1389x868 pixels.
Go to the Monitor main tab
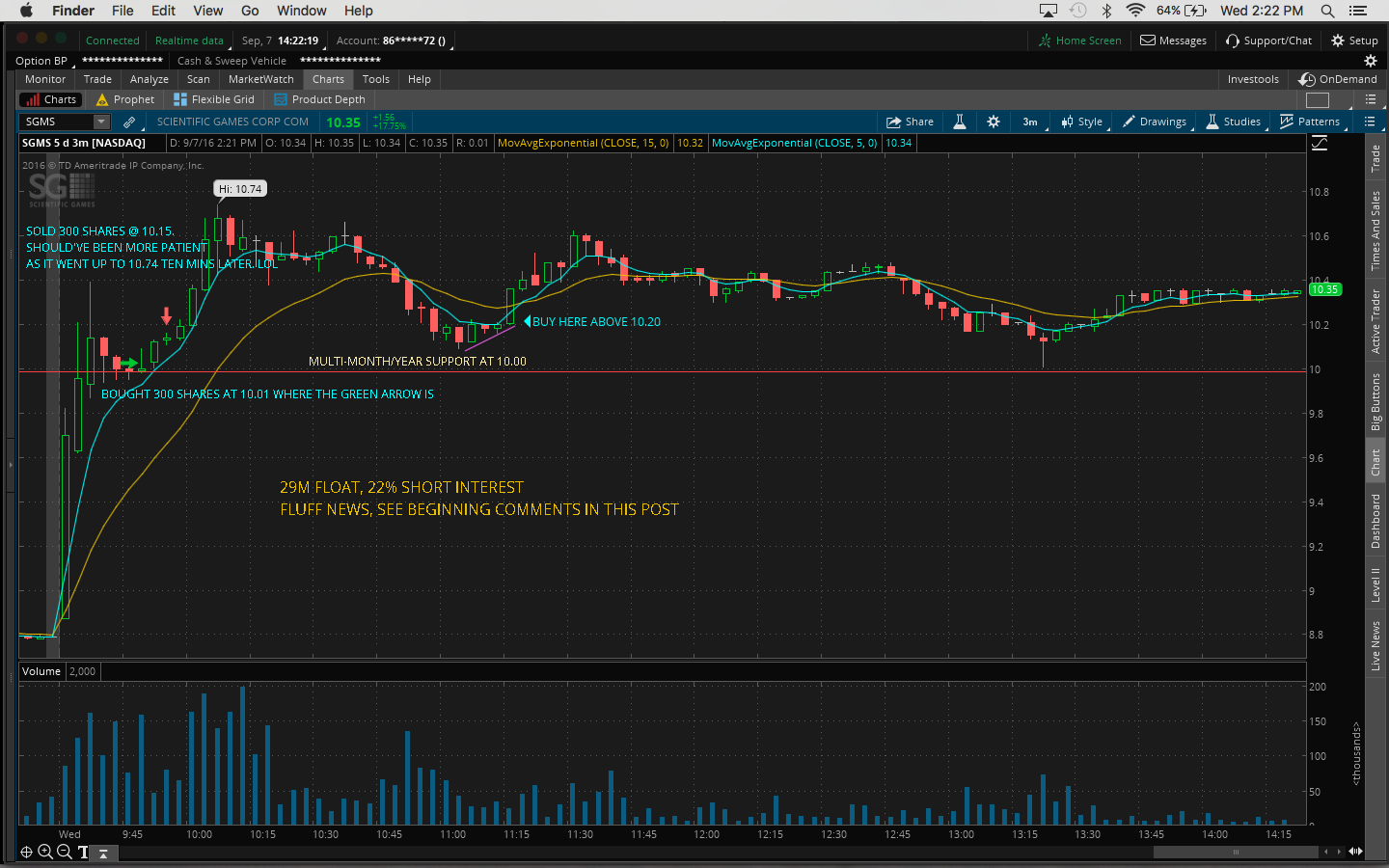45,79
